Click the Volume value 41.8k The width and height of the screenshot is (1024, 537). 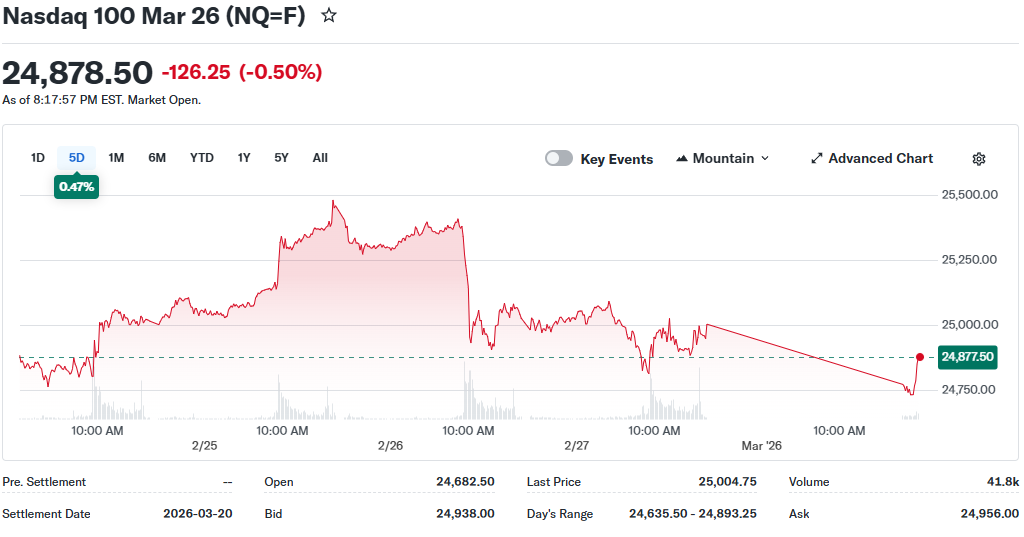[x=1002, y=482]
